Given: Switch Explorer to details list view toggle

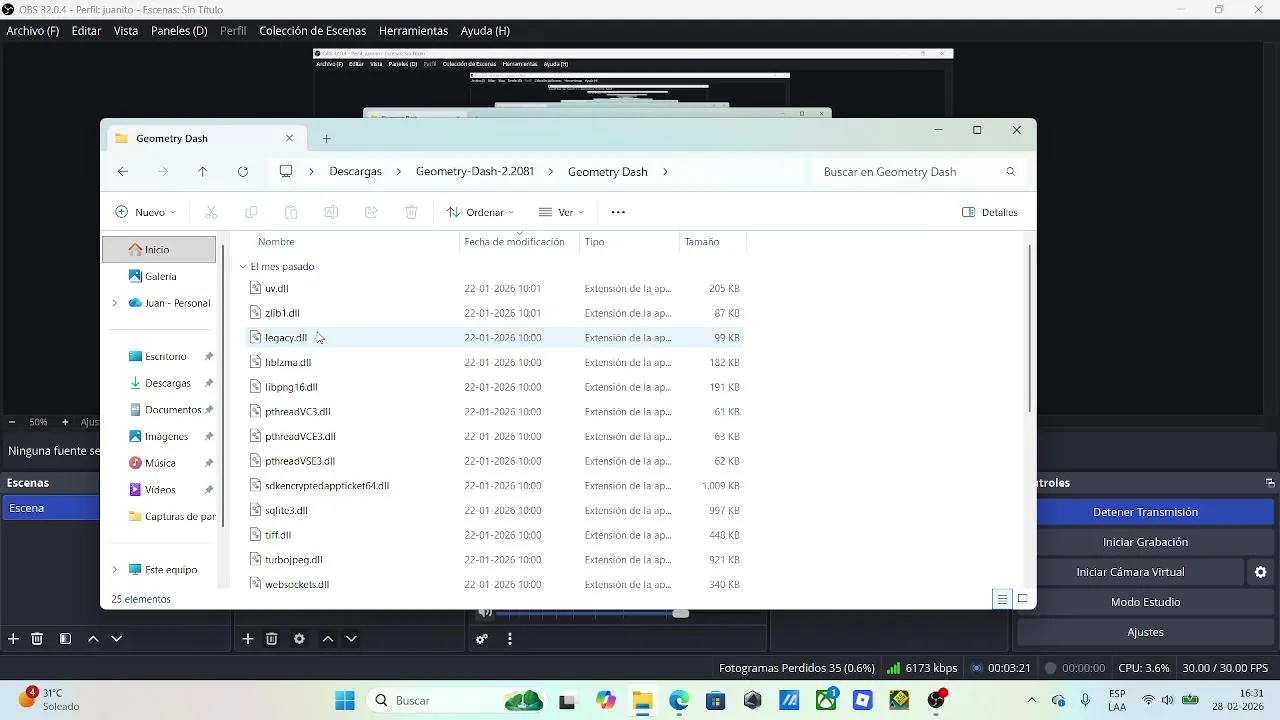Looking at the screenshot, I should 1002,599.
